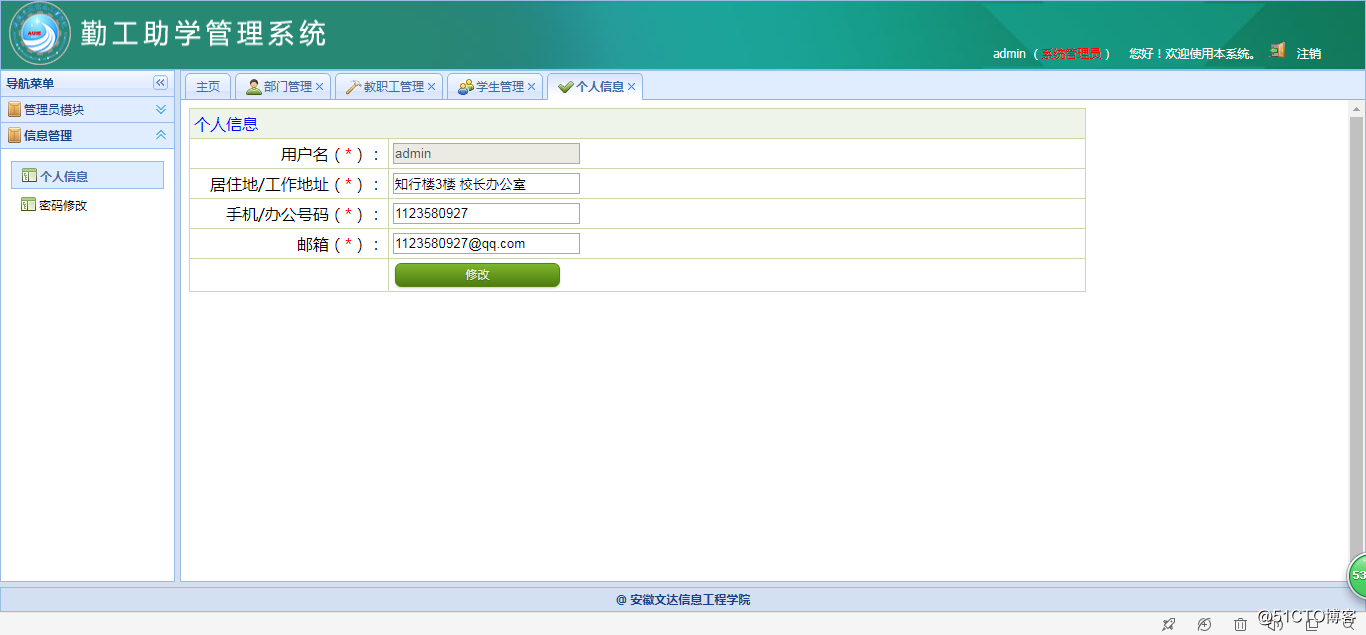The height and width of the screenshot is (635, 1366).
Task: Click the disabled 用户名 field showing admin
Action: pos(486,154)
